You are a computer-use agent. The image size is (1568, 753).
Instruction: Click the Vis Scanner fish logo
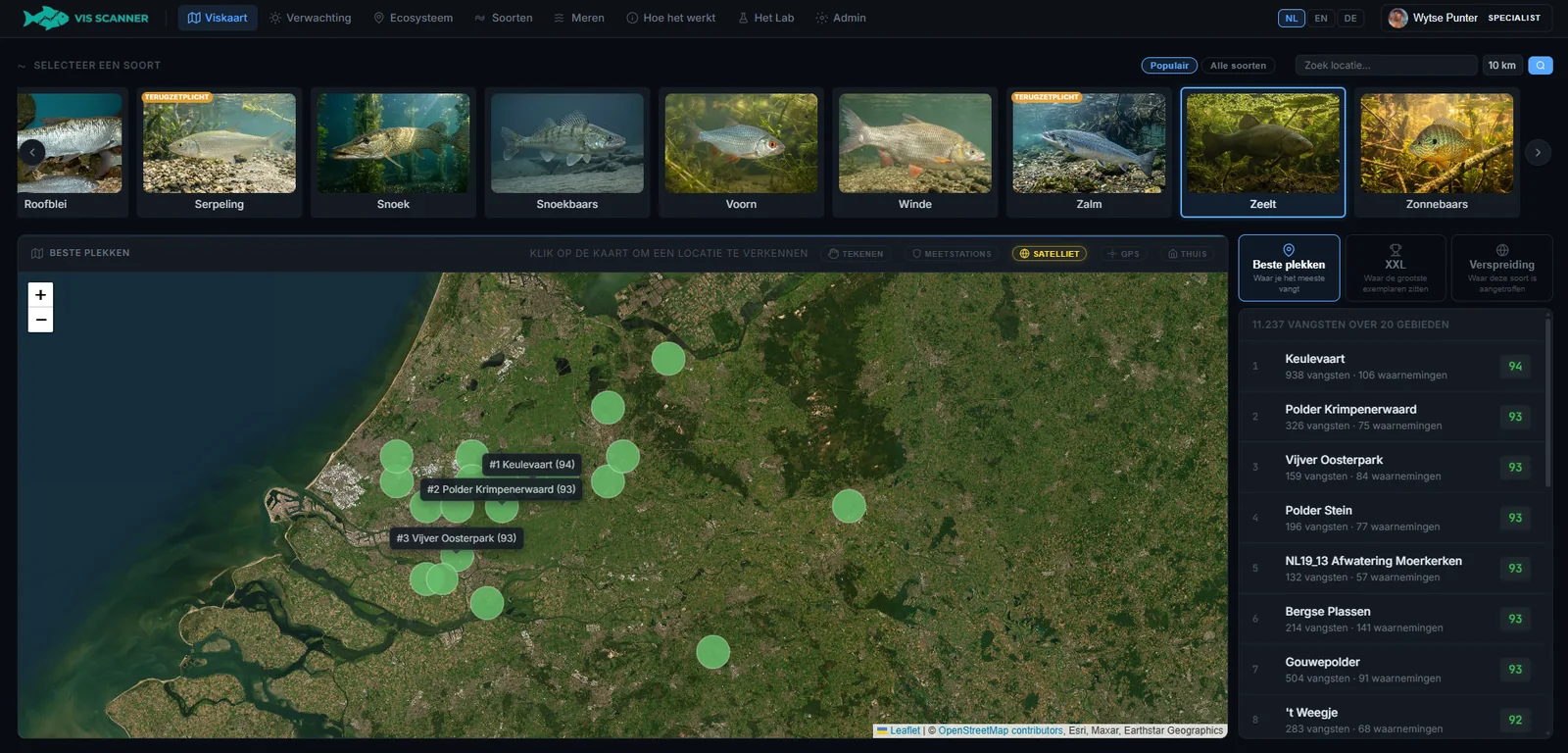pyautogui.click(x=45, y=18)
